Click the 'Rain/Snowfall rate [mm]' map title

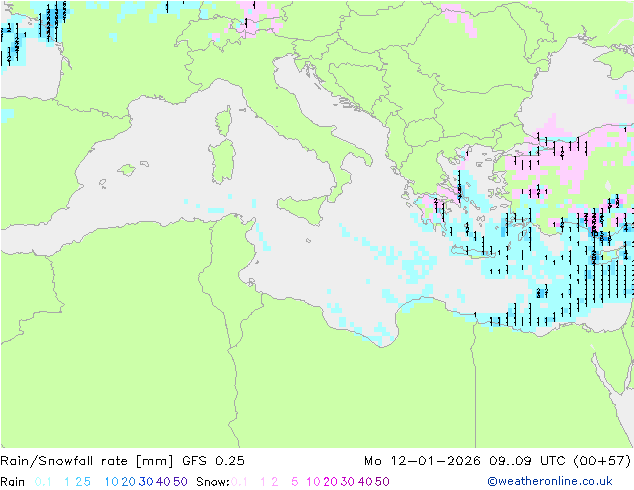(87, 461)
